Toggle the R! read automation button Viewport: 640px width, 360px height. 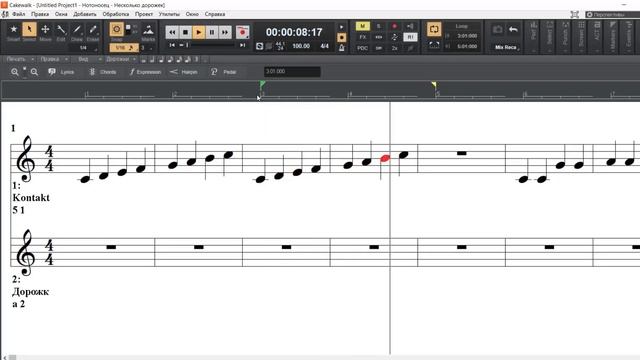(x=410, y=37)
